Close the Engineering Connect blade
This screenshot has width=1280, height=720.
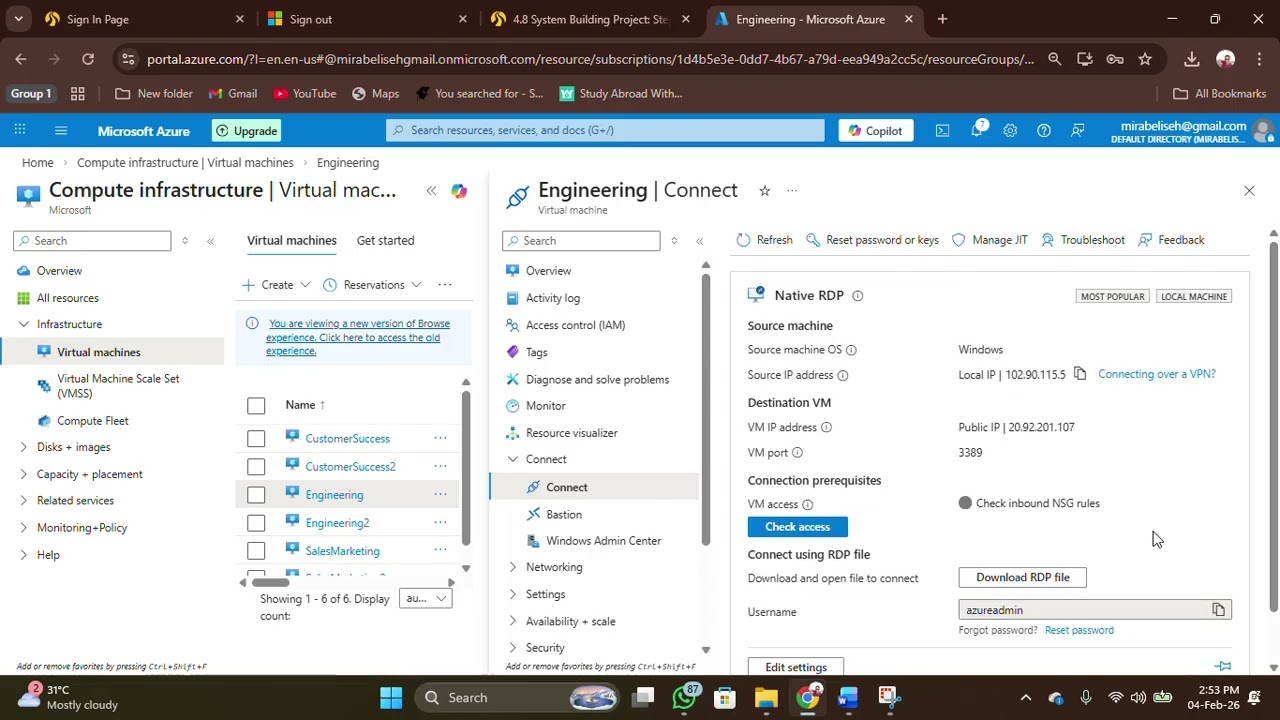click(1249, 190)
